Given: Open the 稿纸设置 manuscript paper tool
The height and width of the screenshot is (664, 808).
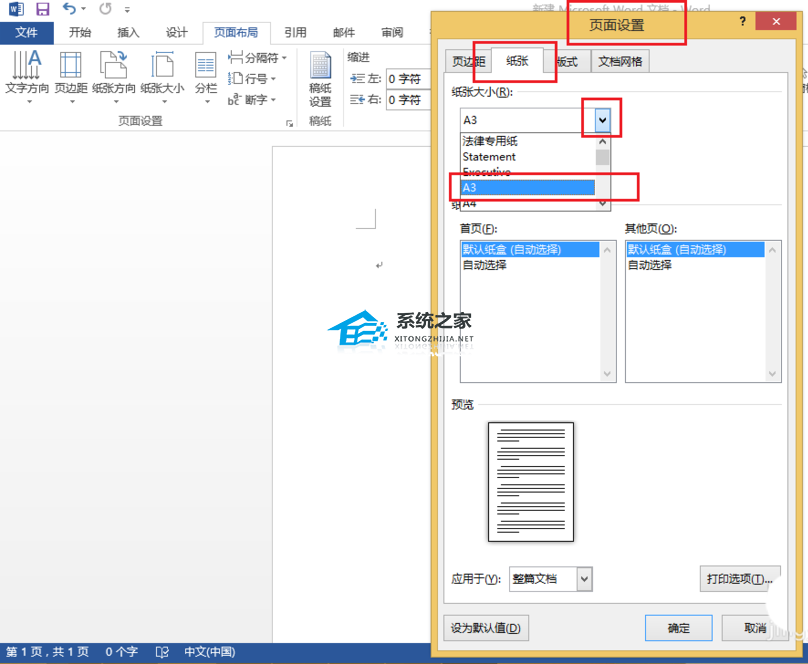Looking at the screenshot, I should (x=320, y=80).
